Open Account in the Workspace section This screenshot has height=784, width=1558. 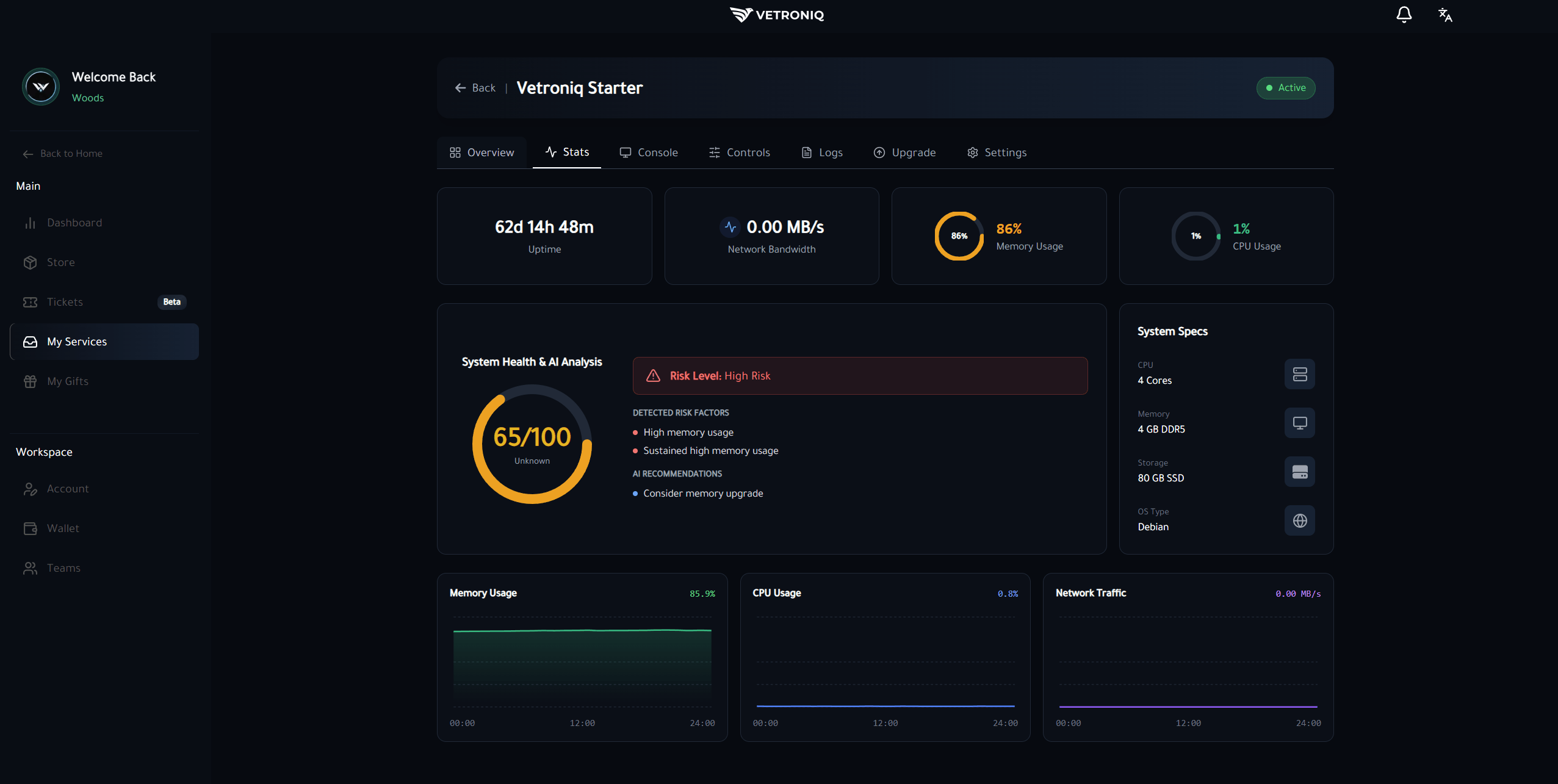pyautogui.click(x=104, y=489)
